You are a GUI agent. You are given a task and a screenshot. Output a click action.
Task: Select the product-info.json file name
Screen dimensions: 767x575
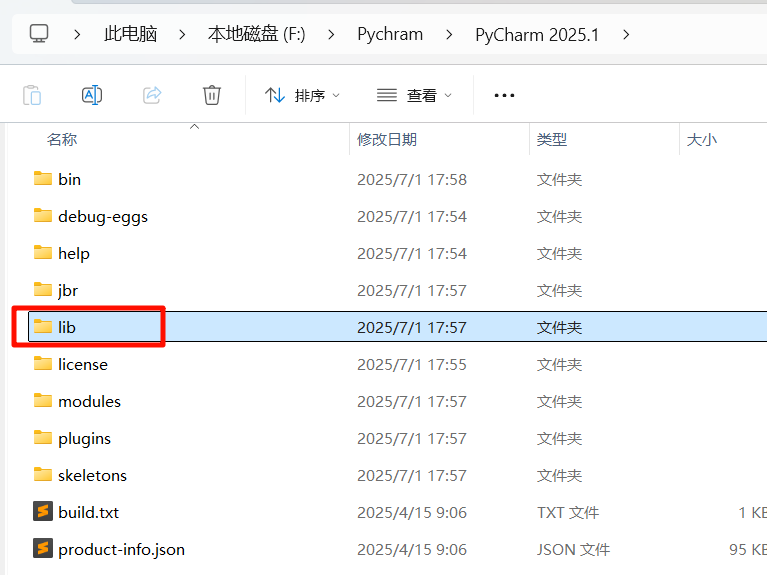pyautogui.click(x=121, y=550)
